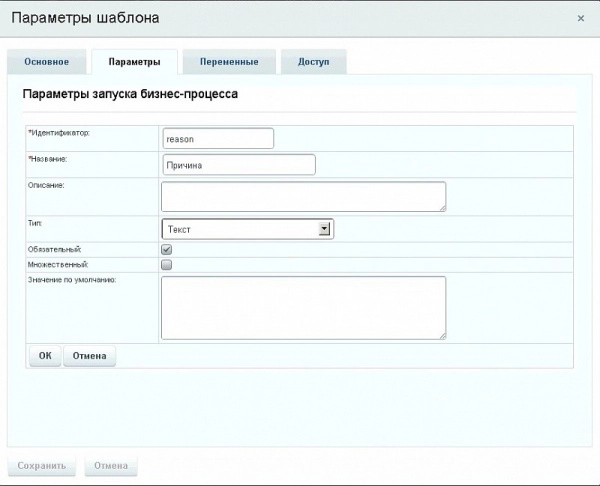The width and height of the screenshot is (600, 486).
Task: Open the Переменные tab
Action: [228, 62]
